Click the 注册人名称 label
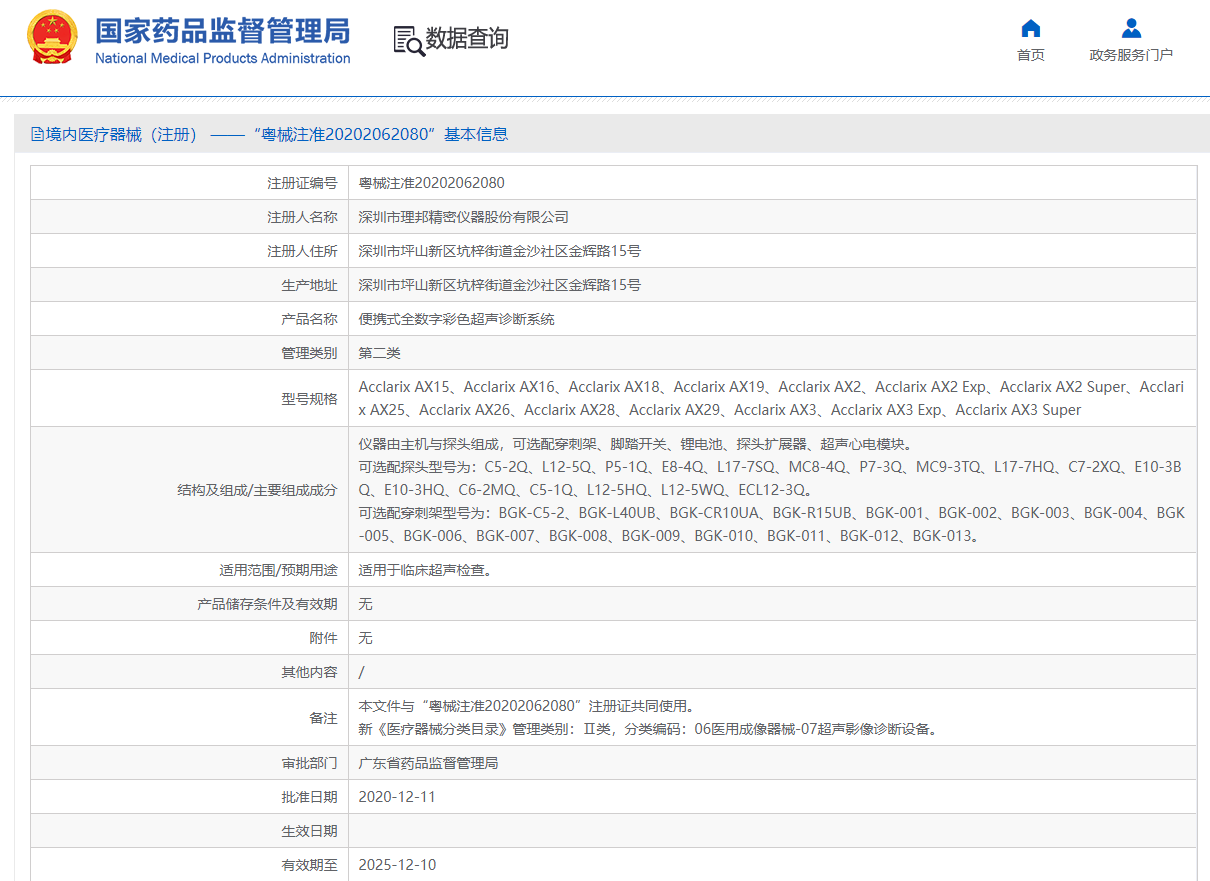 tap(302, 217)
